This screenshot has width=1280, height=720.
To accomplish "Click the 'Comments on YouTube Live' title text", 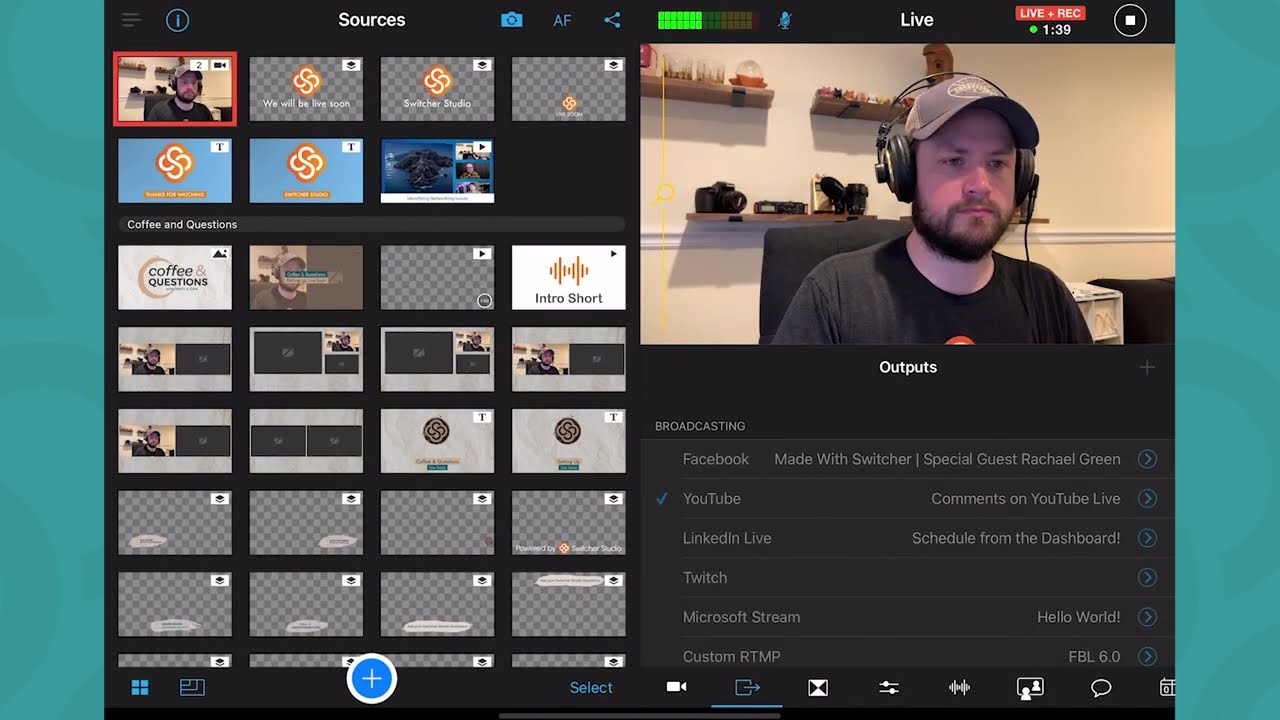I will pos(1025,498).
